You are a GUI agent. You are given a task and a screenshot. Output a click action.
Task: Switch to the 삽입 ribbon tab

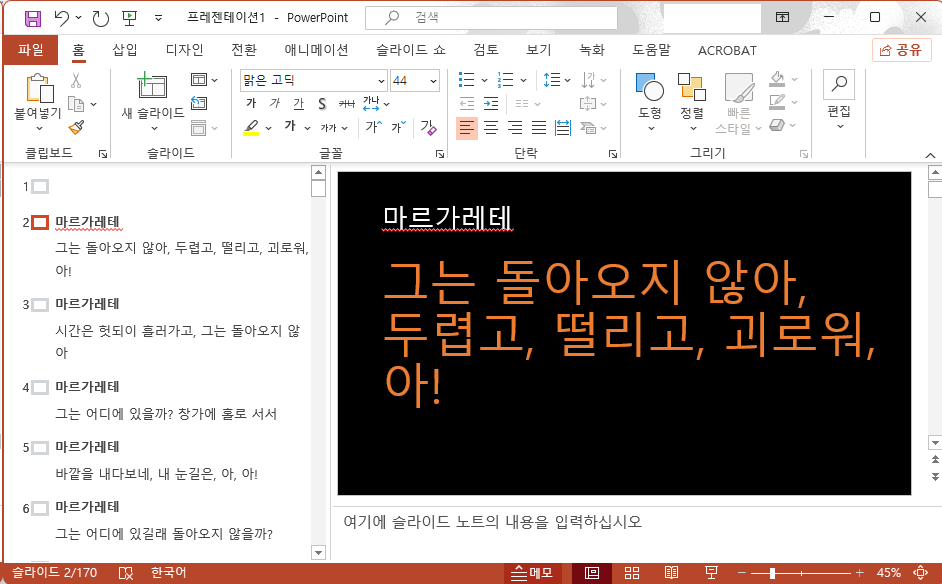coord(123,49)
